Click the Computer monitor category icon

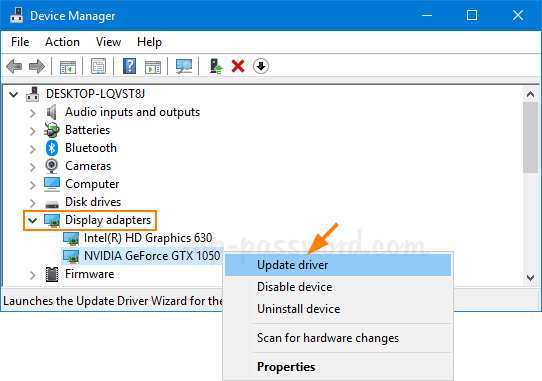tap(52, 184)
